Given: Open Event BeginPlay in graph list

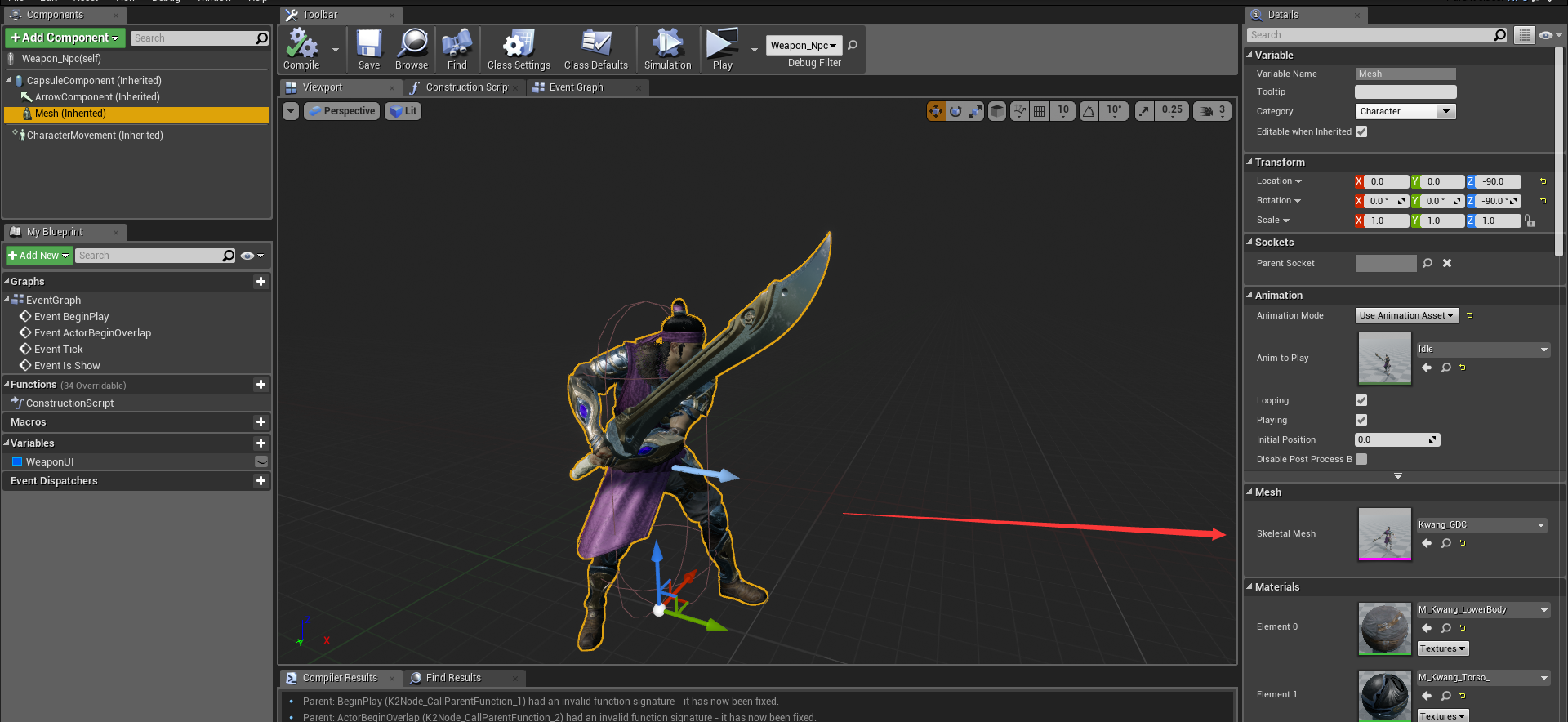Looking at the screenshot, I should [x=71, y=317].
